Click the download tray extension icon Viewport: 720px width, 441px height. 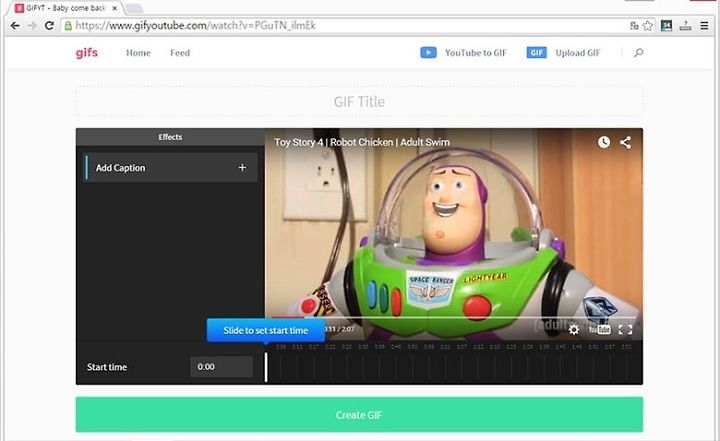coord(685,26)
